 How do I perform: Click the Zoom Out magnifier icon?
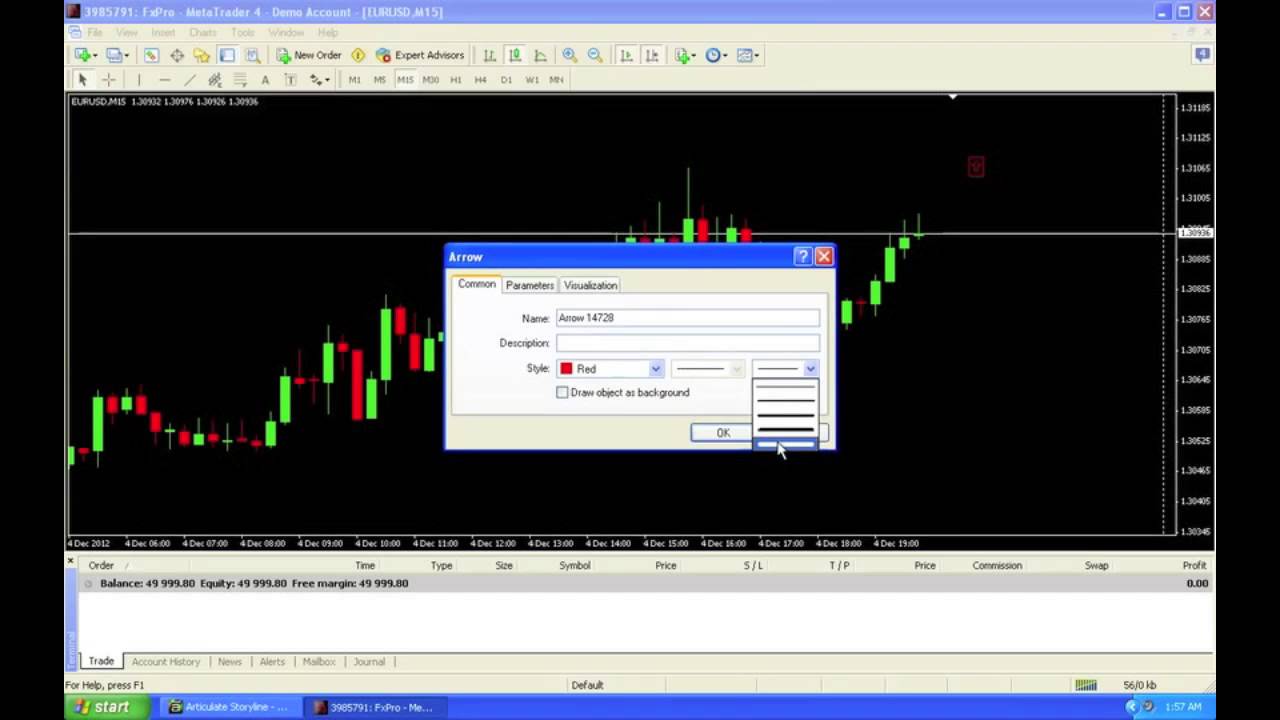coord(595,56)
